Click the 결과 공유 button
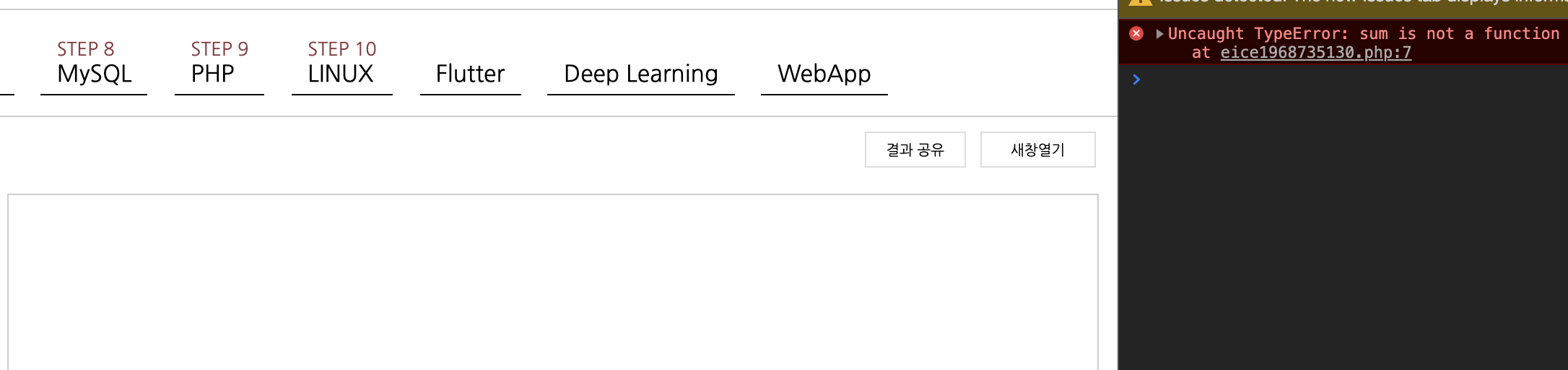This screenshot has height=370, width=1568. [915, 150]
